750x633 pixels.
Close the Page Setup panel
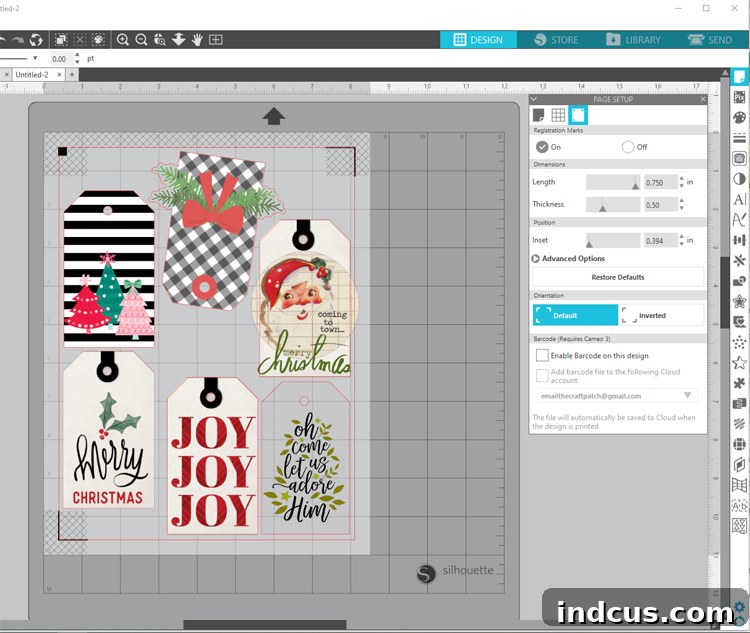pyautogui.click(x=703, y=99)
